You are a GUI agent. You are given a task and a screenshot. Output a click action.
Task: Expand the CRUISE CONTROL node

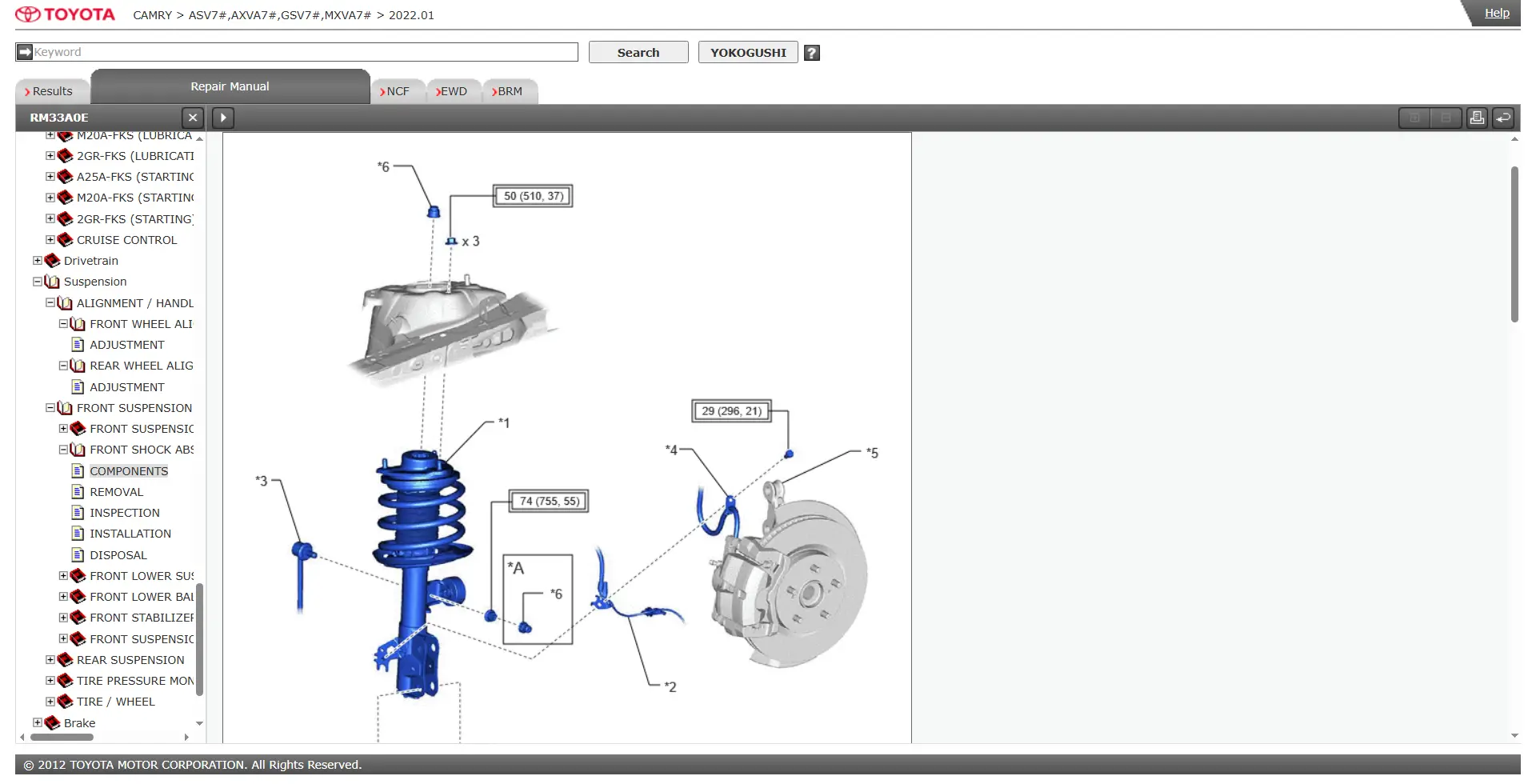coord(50,240)
